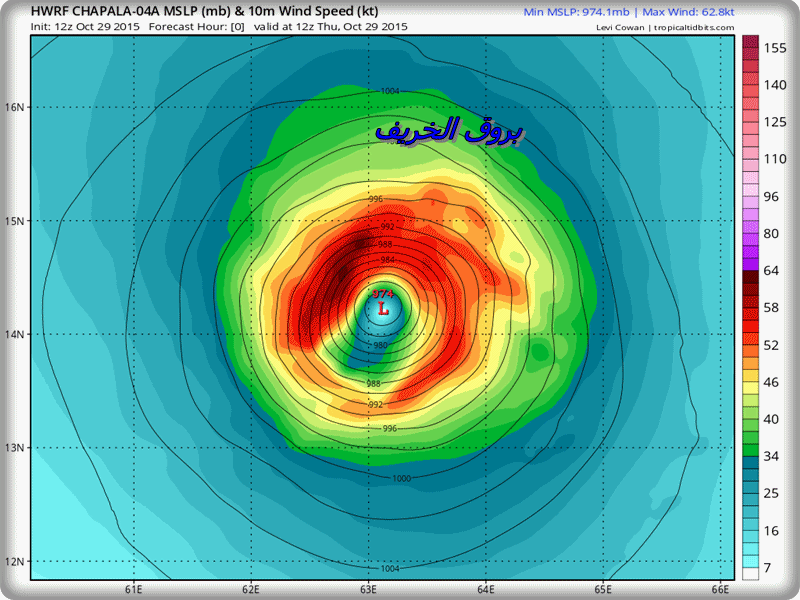800x600 pixels.
Task: Select the 66E longitude axis label
Action: (720, 590)
